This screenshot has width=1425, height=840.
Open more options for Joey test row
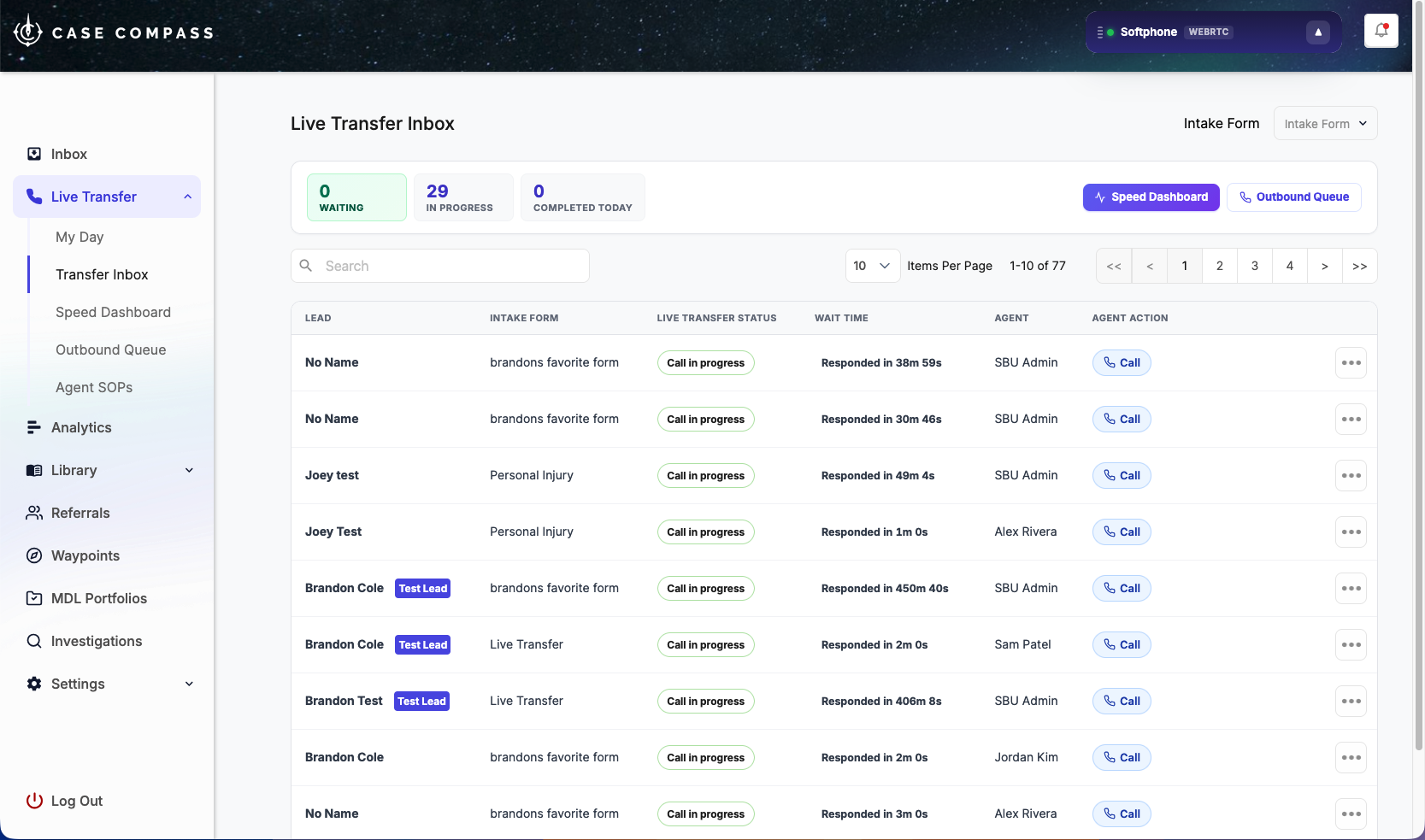(x=1351, y=475)
